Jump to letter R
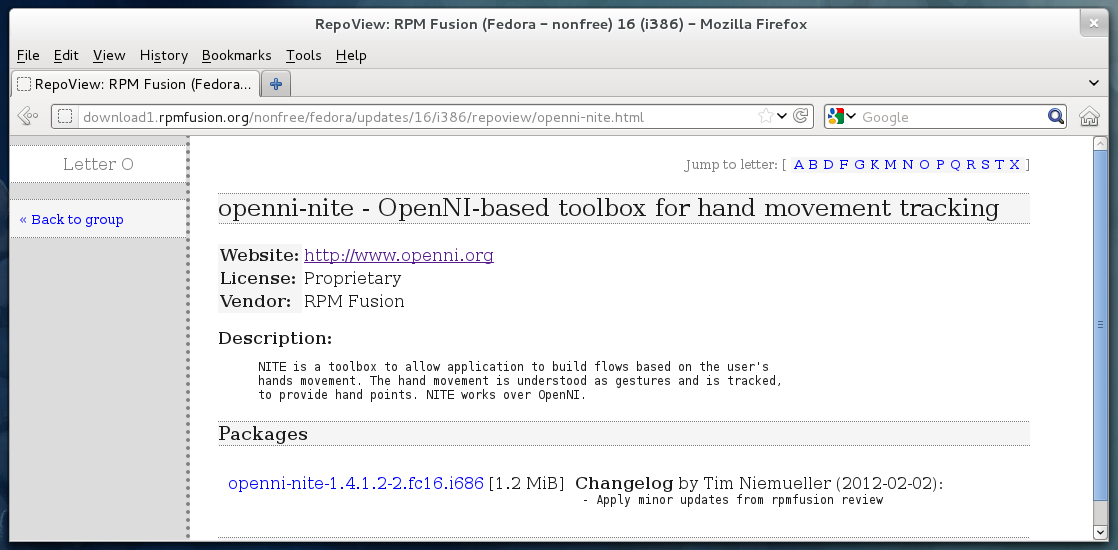 tap(971, 165)
